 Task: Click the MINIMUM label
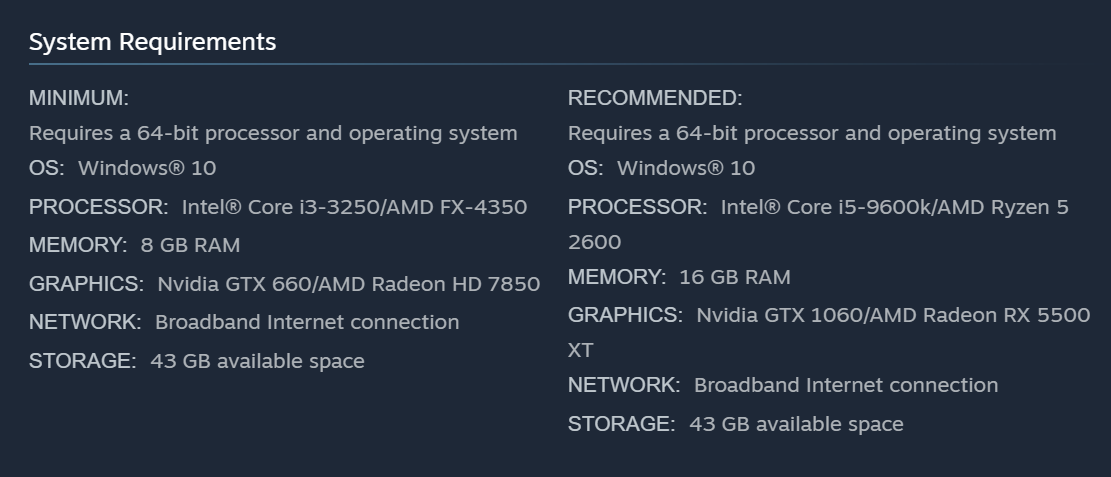pyautogui.click(x=78, y=98)
